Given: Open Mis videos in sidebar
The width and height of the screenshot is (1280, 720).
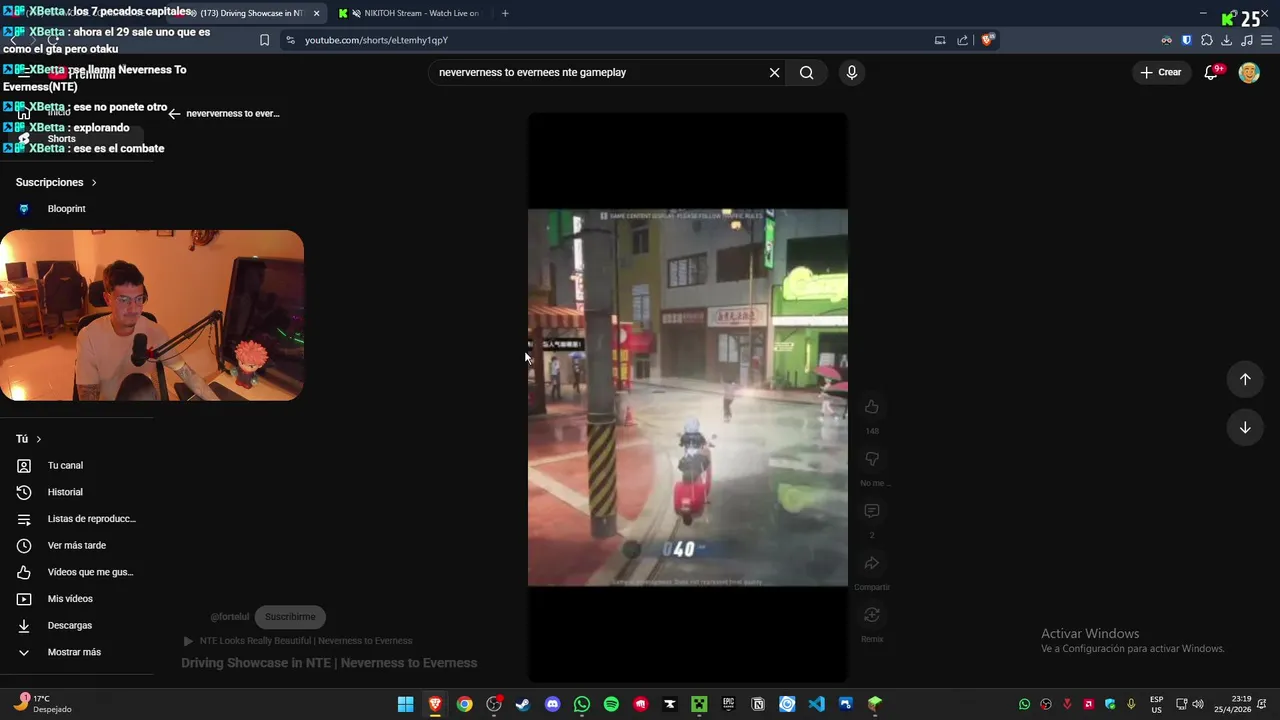Looking at the screenshot, I should (x=70, y=599).
